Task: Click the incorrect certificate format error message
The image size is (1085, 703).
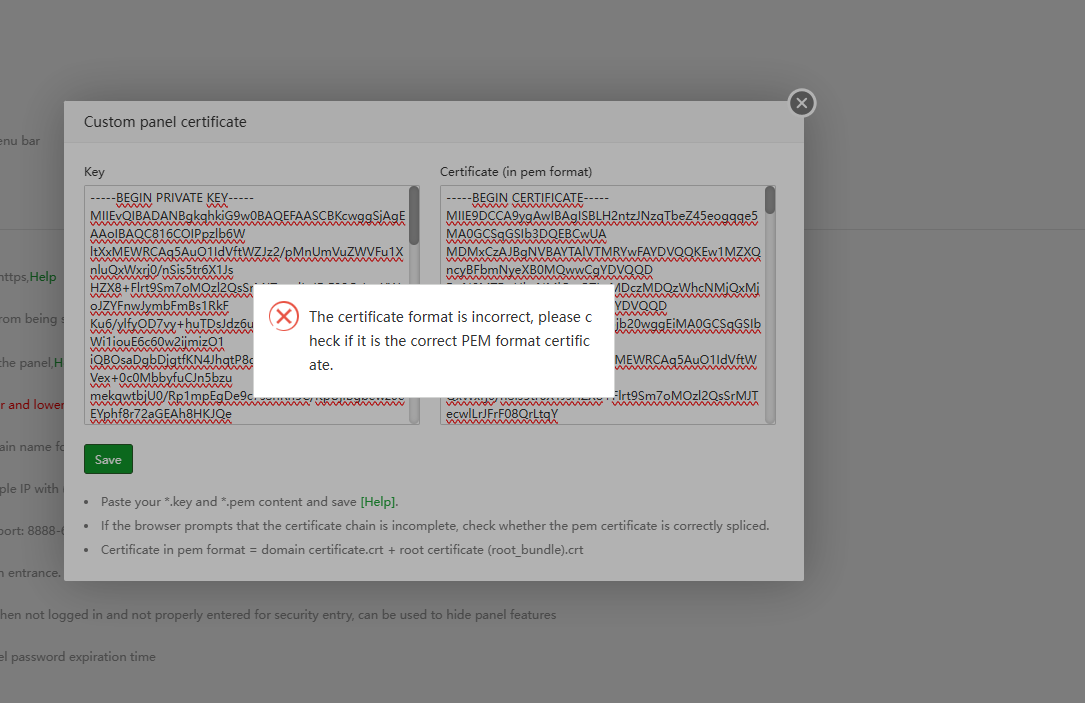Action: (x=450, y=340)
